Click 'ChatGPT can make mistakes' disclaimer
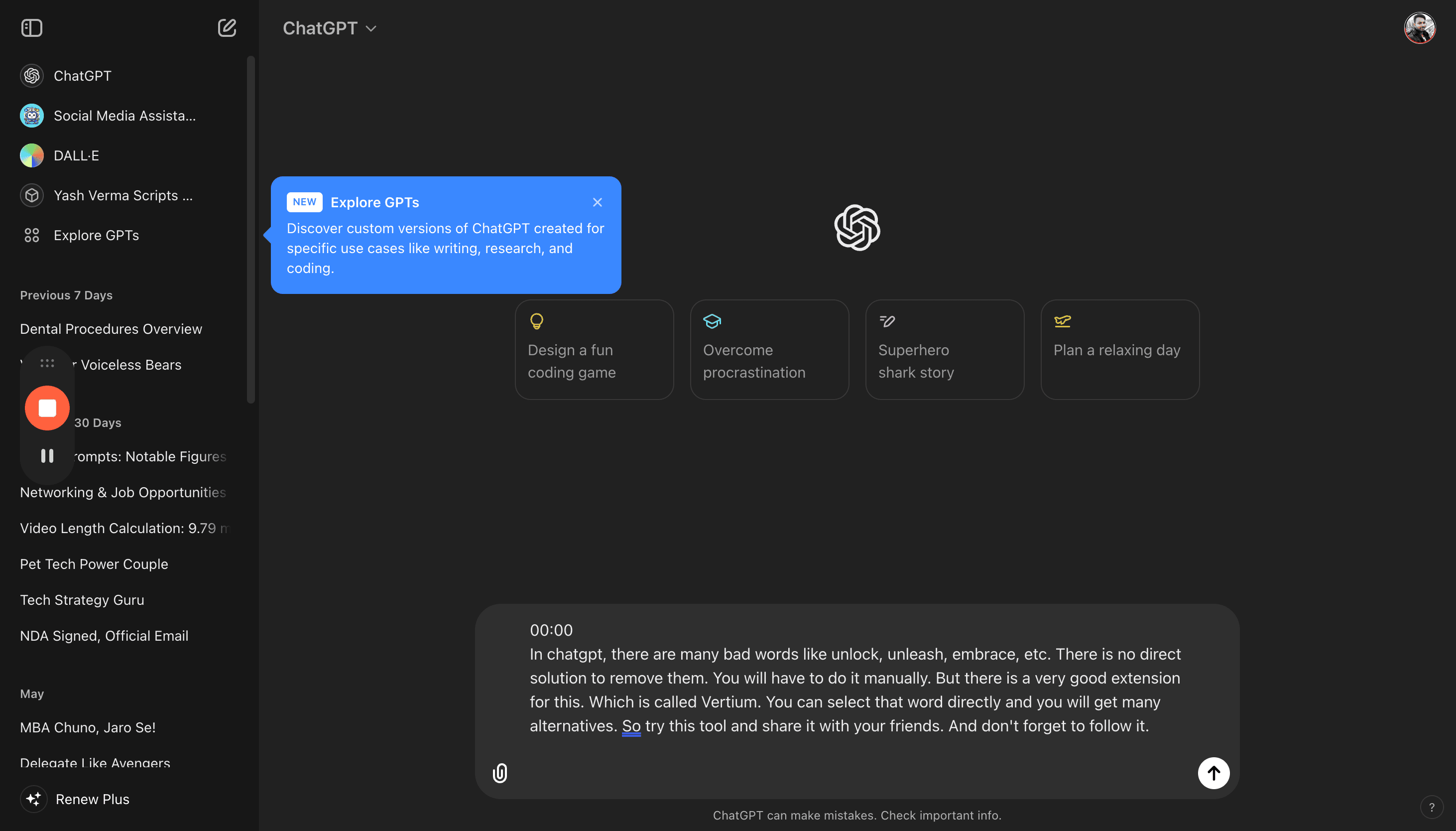Screen dimensions: 1456x831 pos(856,816)
